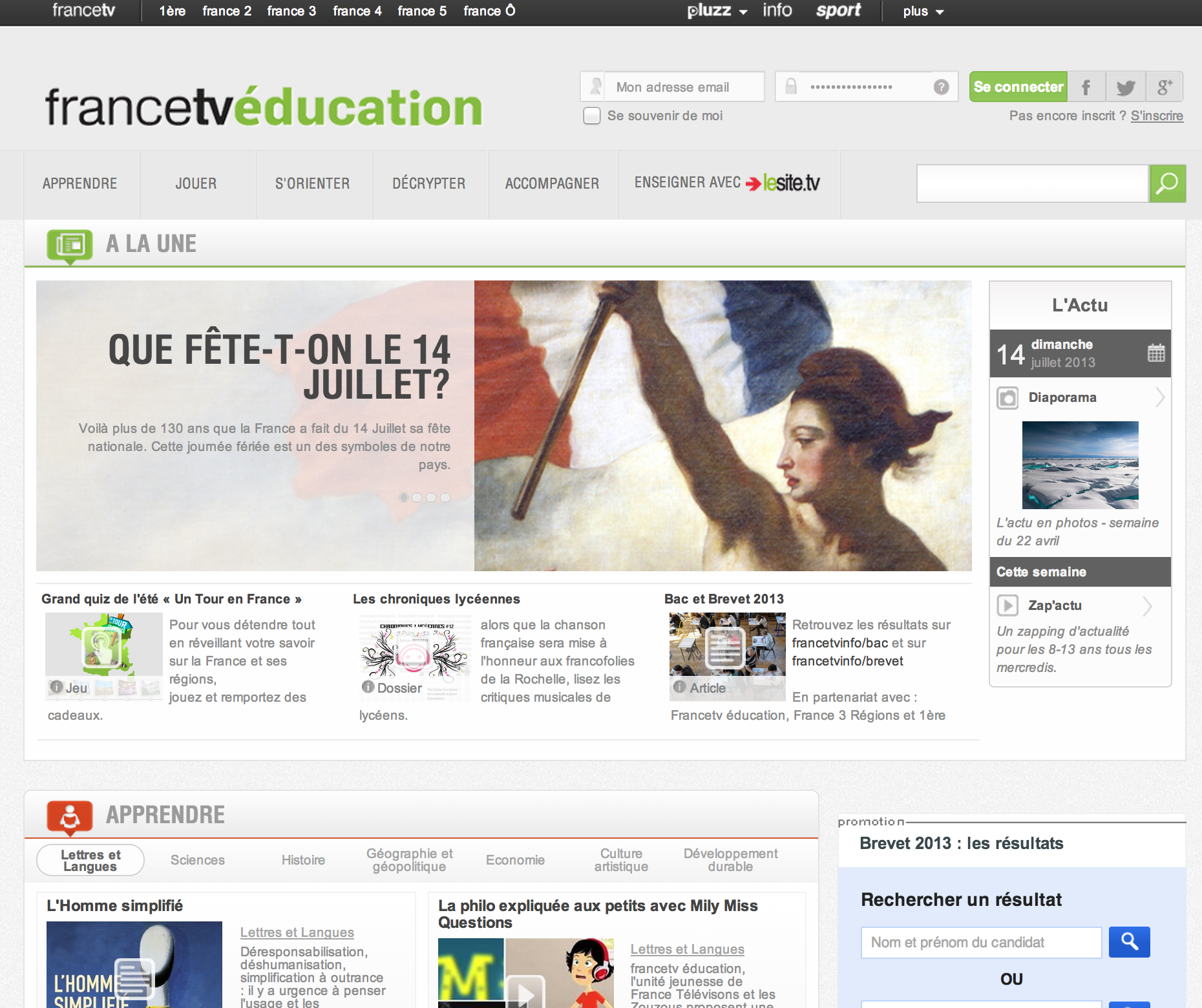The width and height of the screenshot is (1202, 1008).
Task: Click the password help question mark icon
Action: tap(942, 87)
